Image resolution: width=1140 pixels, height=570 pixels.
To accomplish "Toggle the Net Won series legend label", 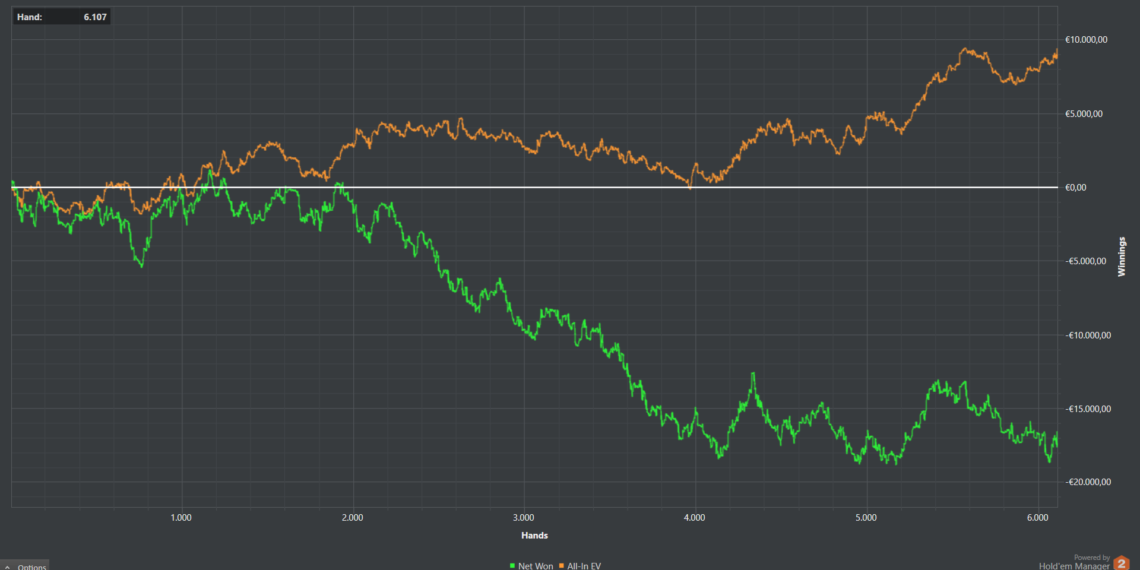I will [x=535, y=565].
